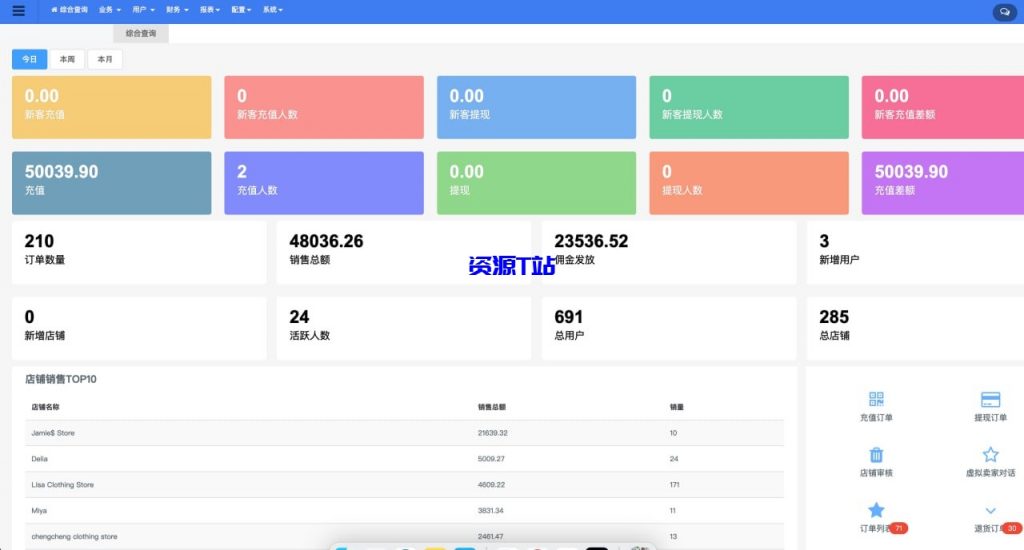This screenshot has height=550, width=1024.
Task: Select the 今日 time filter
Action: (29, 59)
